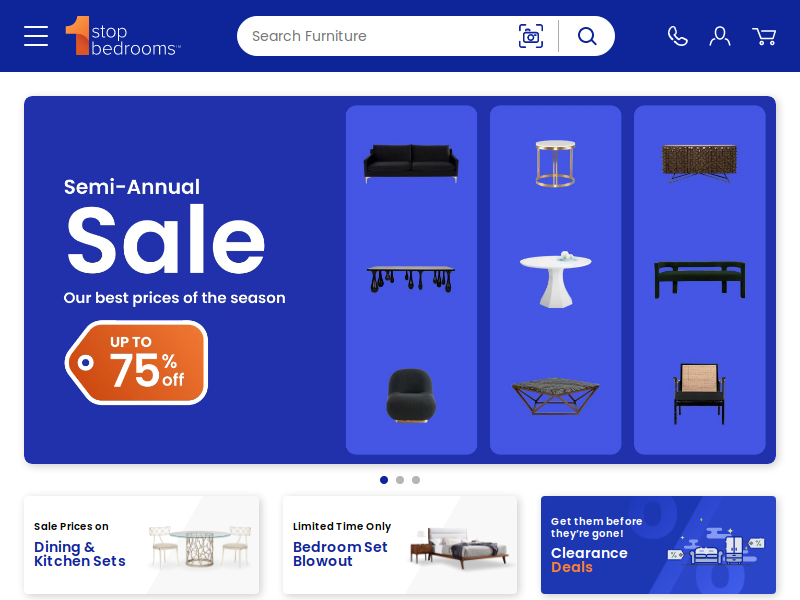Open camera visual search

531,36
